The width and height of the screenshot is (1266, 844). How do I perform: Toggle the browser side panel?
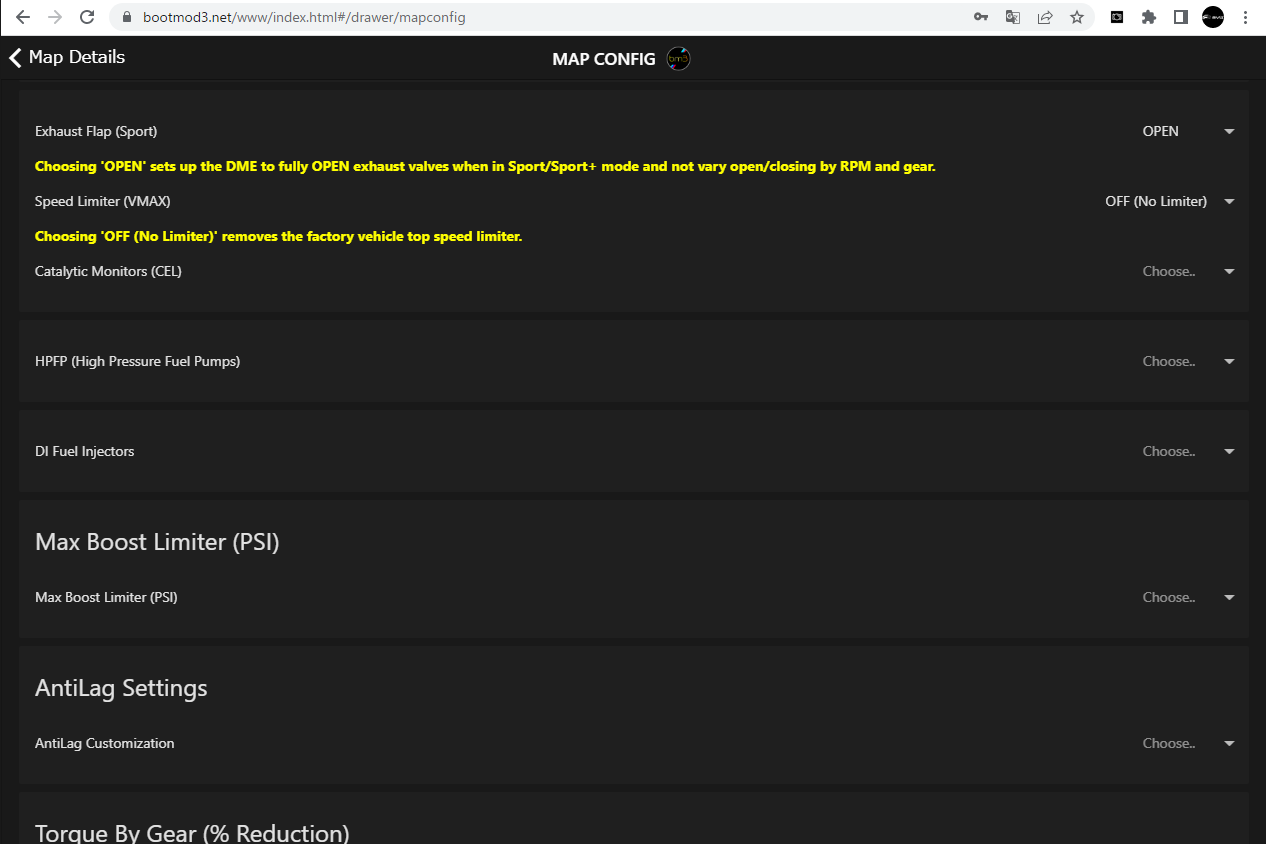(1181, 17)
